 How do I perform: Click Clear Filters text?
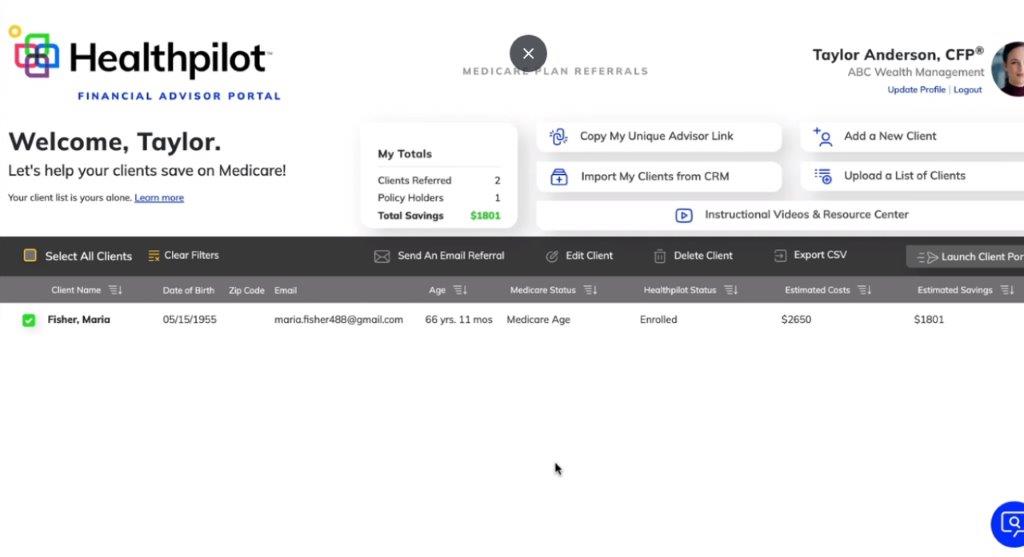191,255
